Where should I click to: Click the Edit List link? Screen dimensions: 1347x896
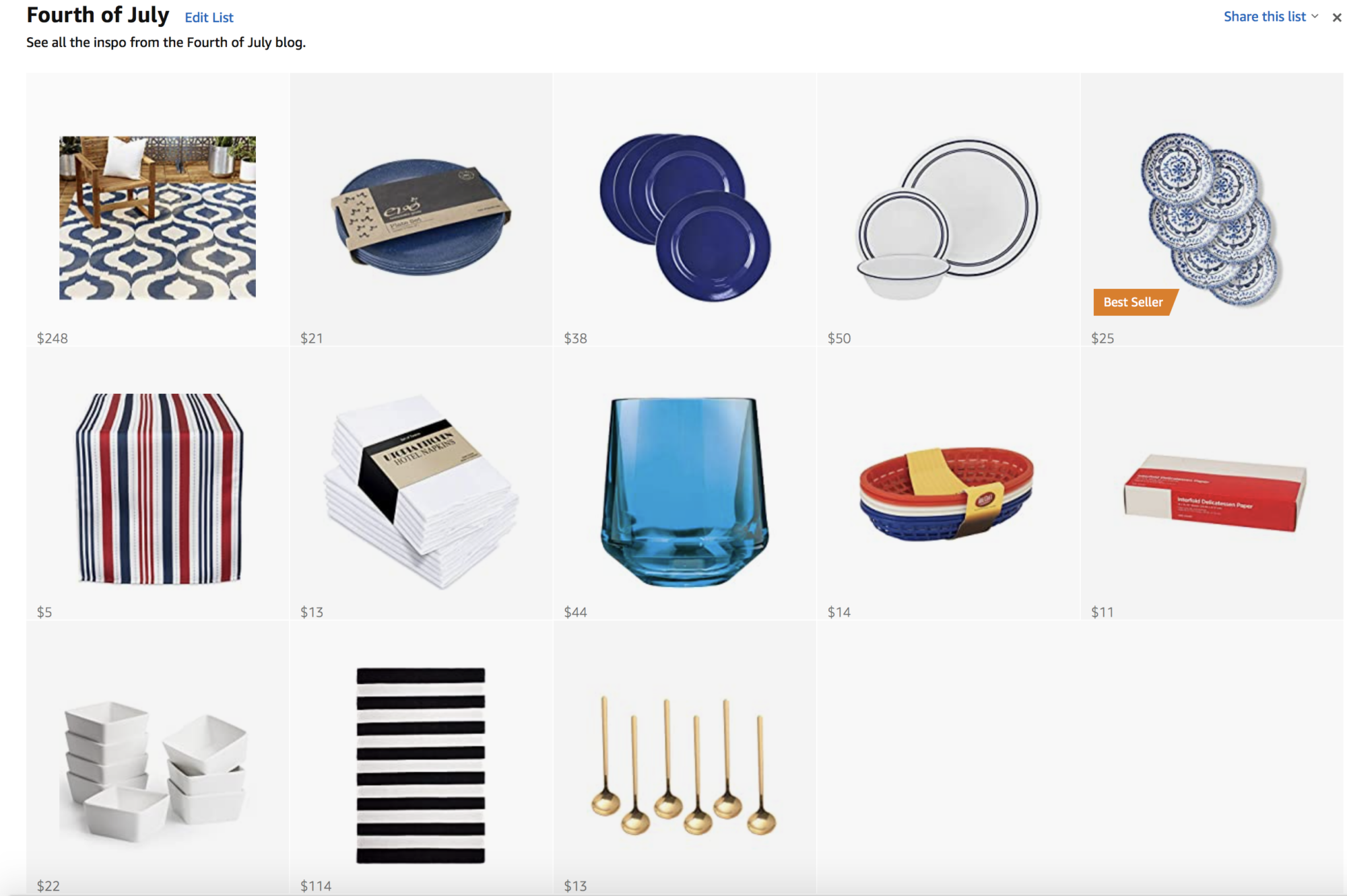click(209, 18)
